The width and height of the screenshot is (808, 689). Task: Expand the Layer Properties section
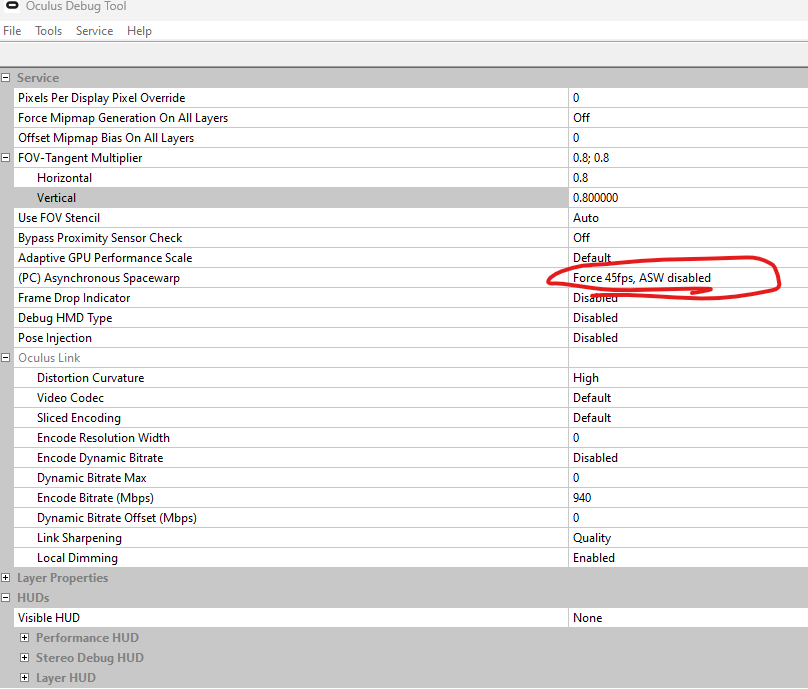(6, 578)
